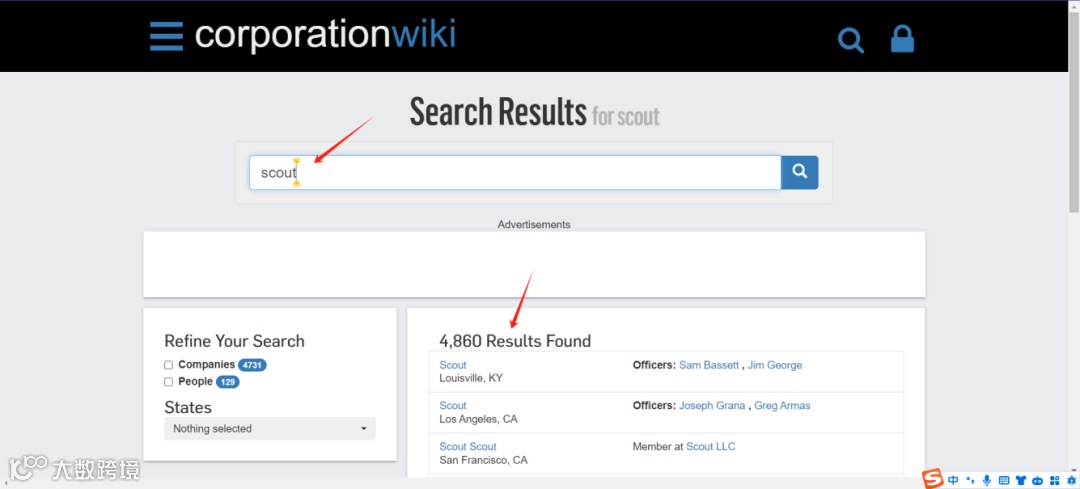Enable the People filter checkbox
This screenshot has width=1080, height=489.
[168, 382]
